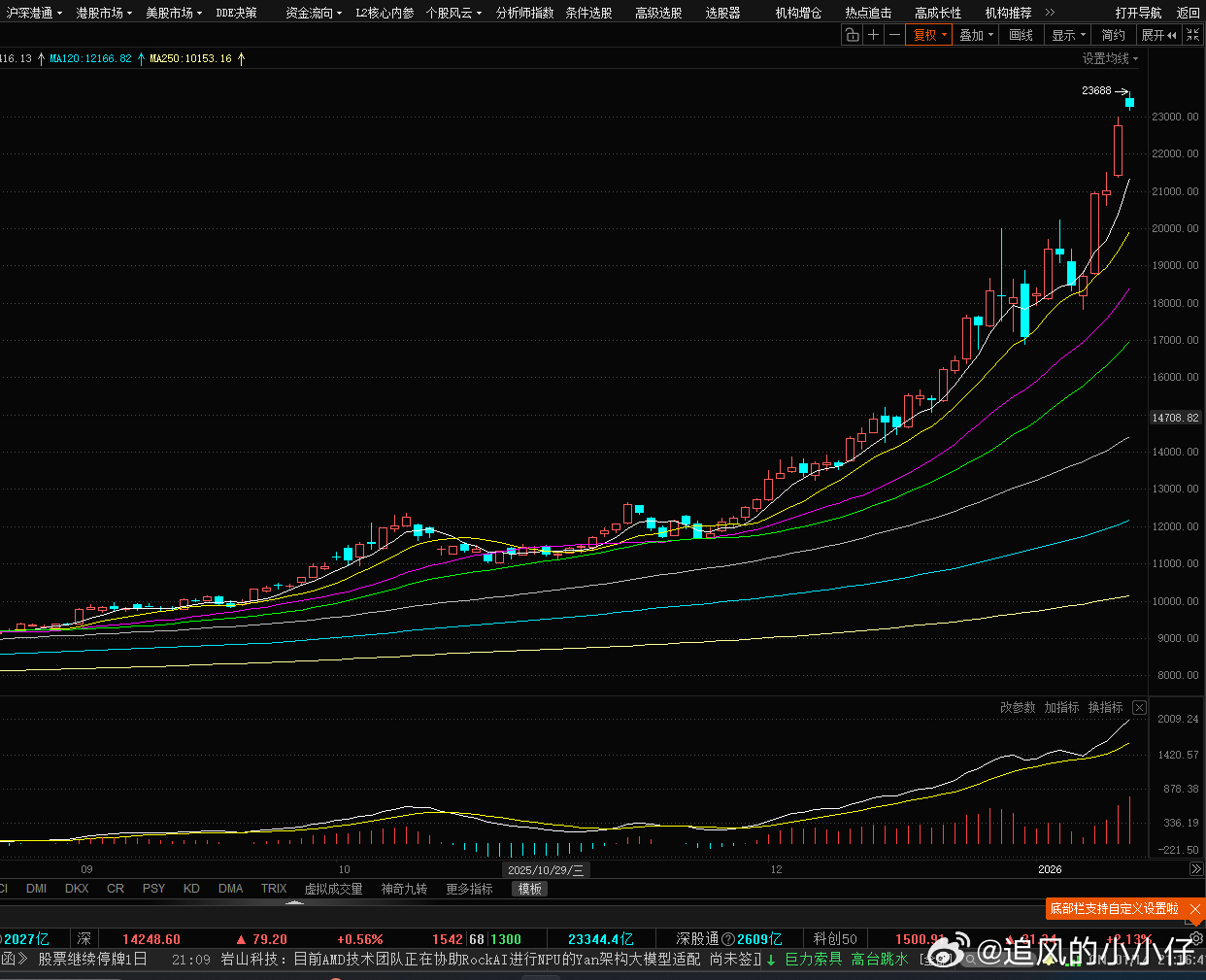
Task: Click the lock chart icon in toolbar
Action: coord(852,35)
